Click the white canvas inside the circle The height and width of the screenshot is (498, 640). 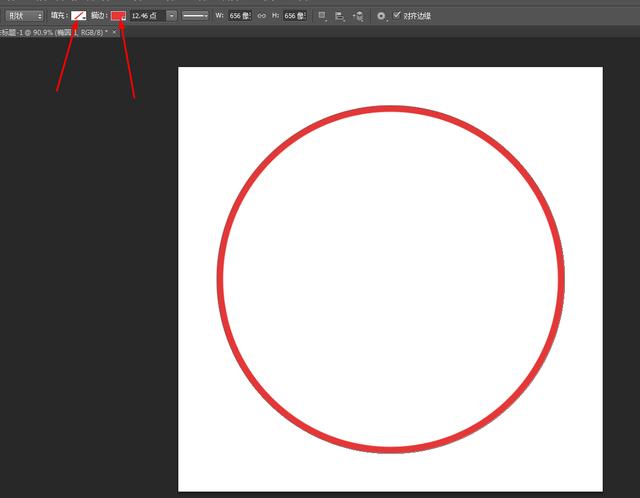(391, 279)
